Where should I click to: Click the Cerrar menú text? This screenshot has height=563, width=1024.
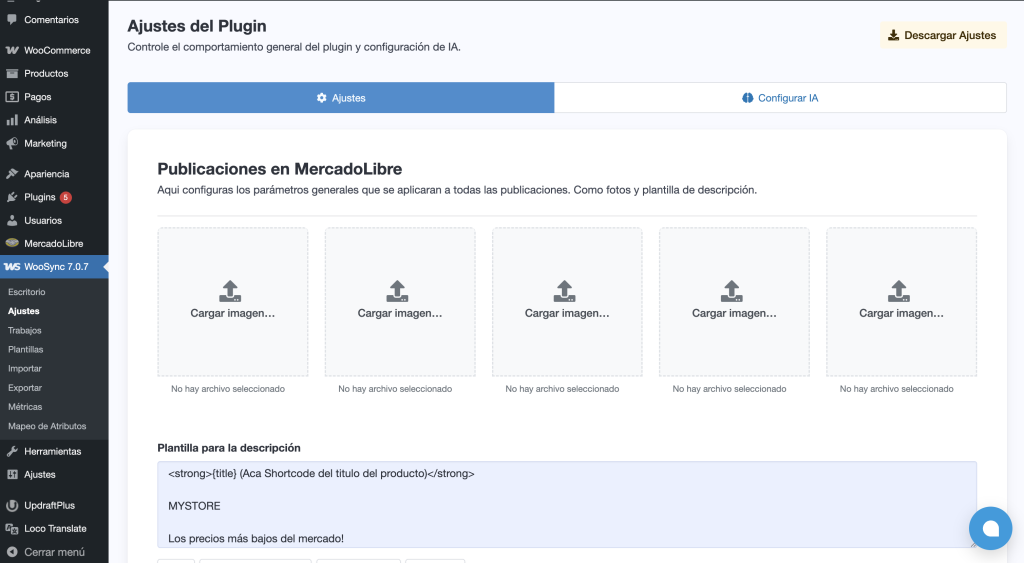click(x=54, y=552)
